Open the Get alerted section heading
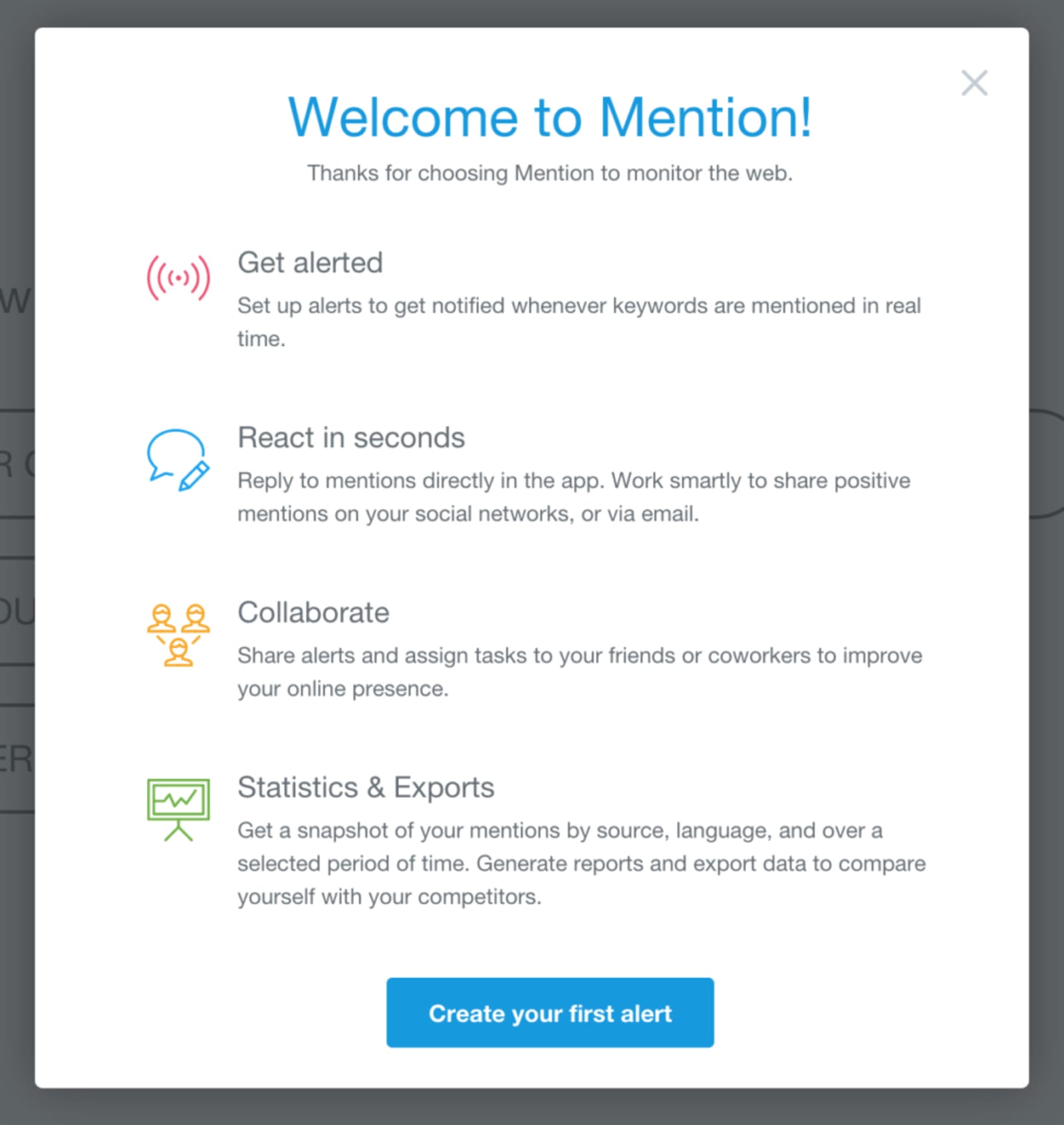Screen dimensions: 1064x1125 coord(310,263)
